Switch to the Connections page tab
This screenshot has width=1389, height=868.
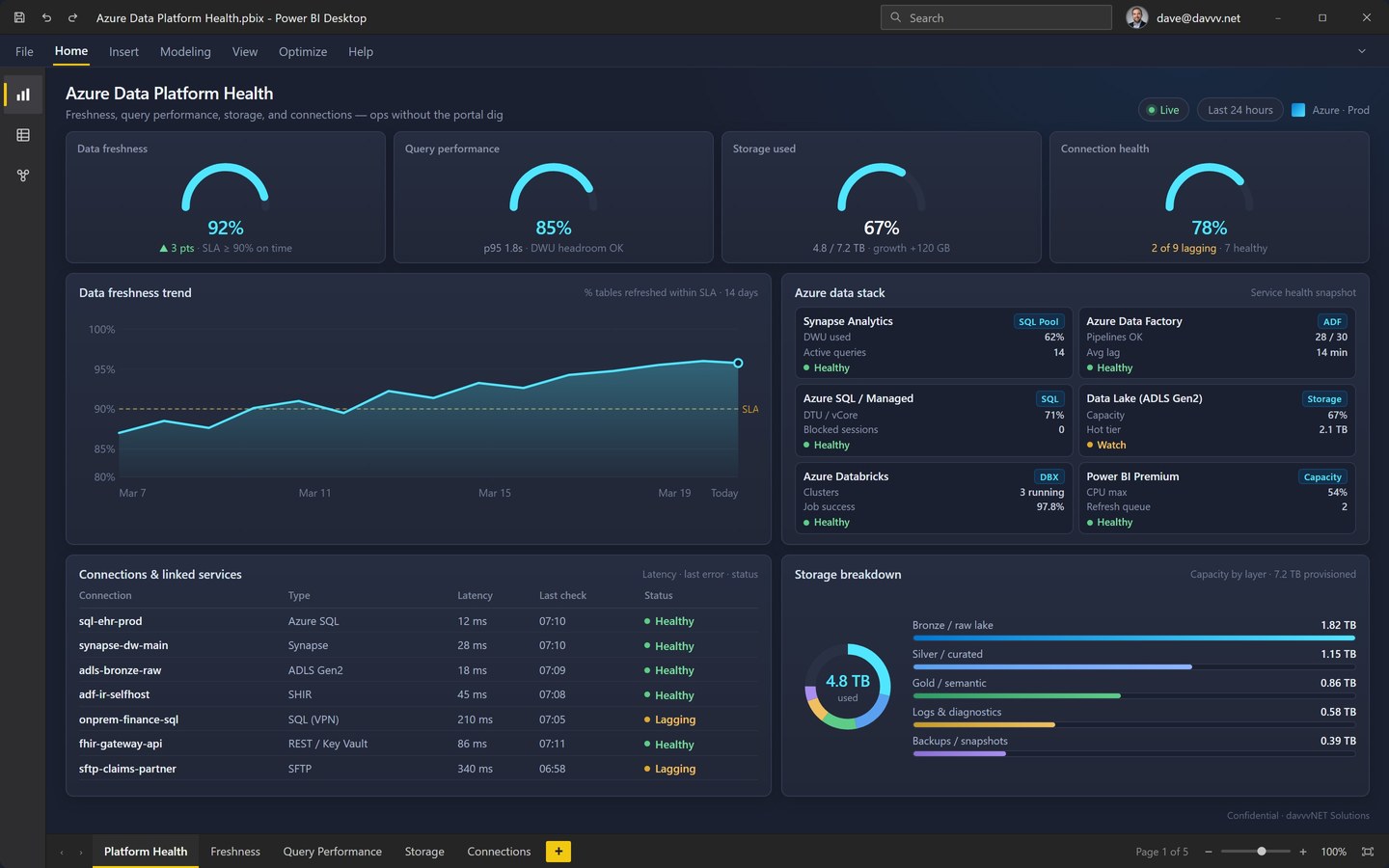(x=499, y=852)
